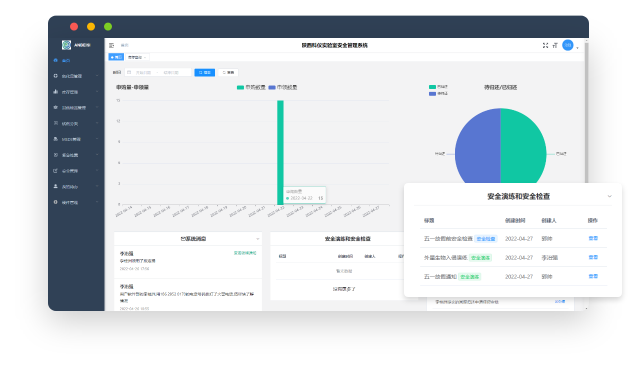This screenshot has width=637, height=369.
Task: Click the font size icon in the top bar
Action: pos(555,46)
